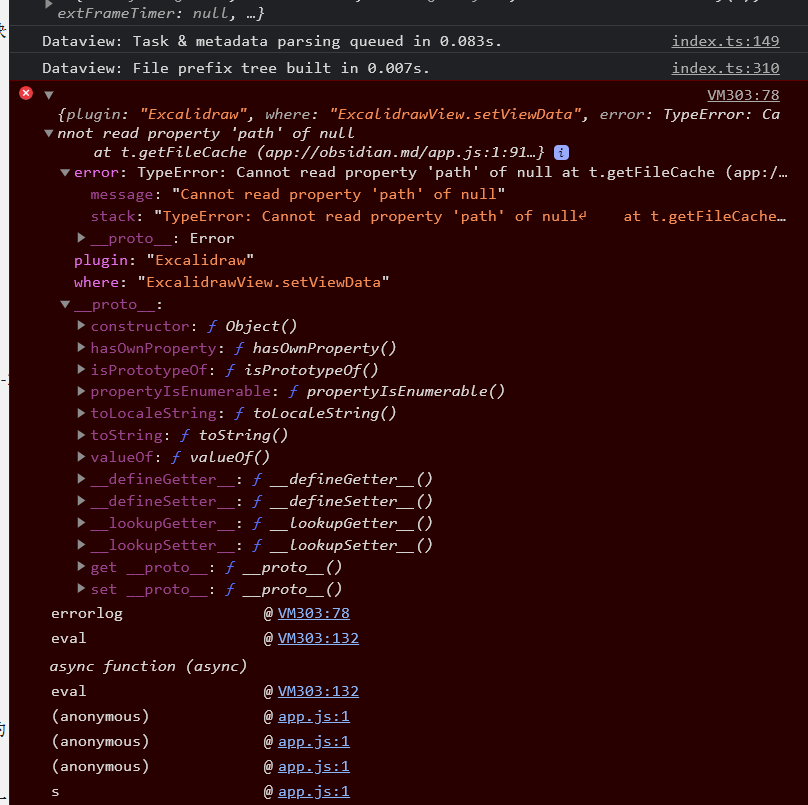
Task: Click the ƒ icon beside __defineGetter__
Action: 256,478
